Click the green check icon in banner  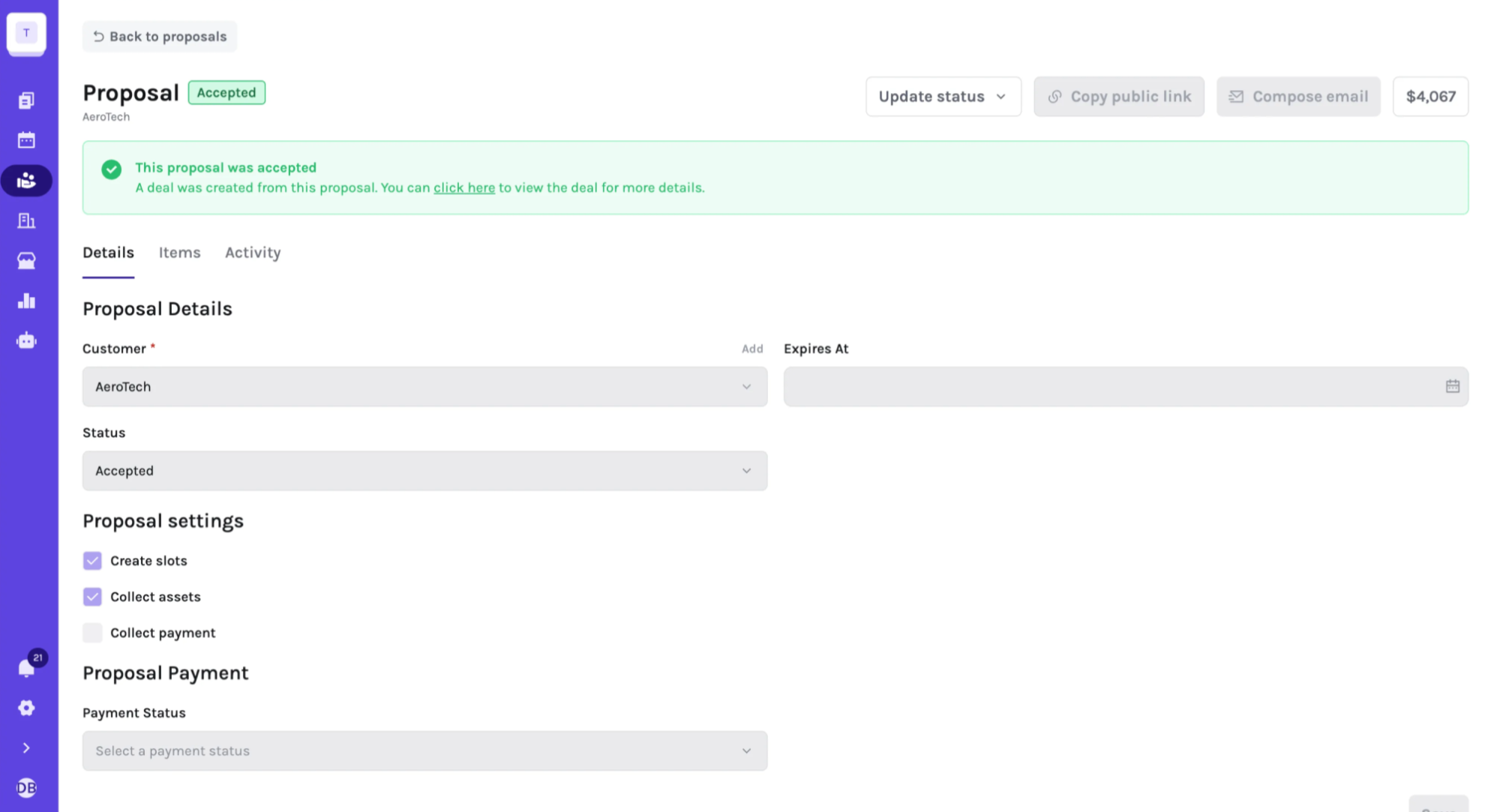112,169
